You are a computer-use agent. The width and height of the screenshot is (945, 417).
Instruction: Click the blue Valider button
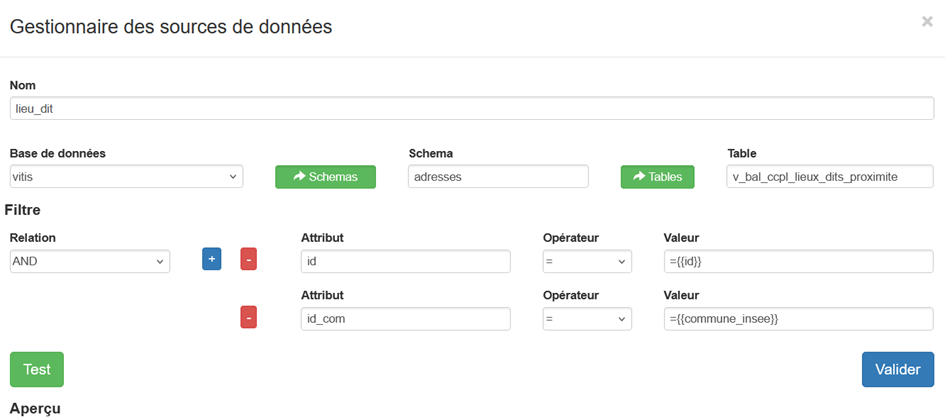click(x=897, y=369)
